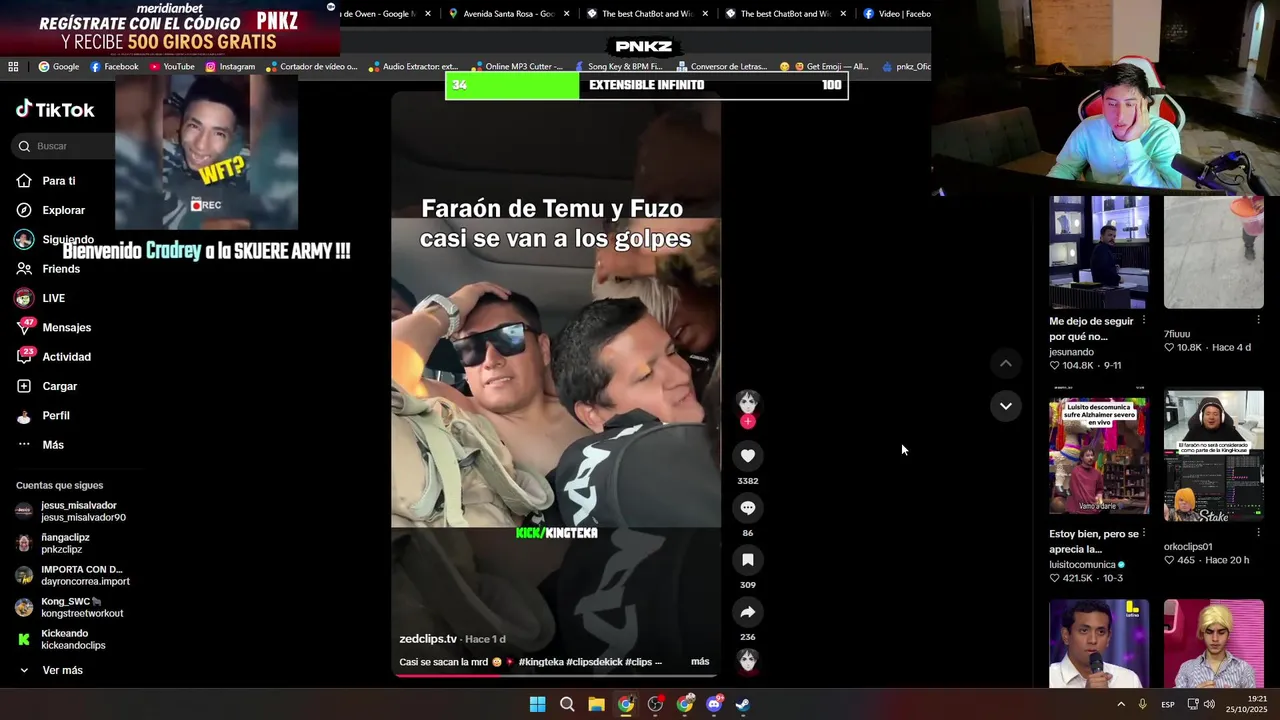Click the Cargar plus icon
This screenshot has height=720, width=1280.
[x=24, y=386]
